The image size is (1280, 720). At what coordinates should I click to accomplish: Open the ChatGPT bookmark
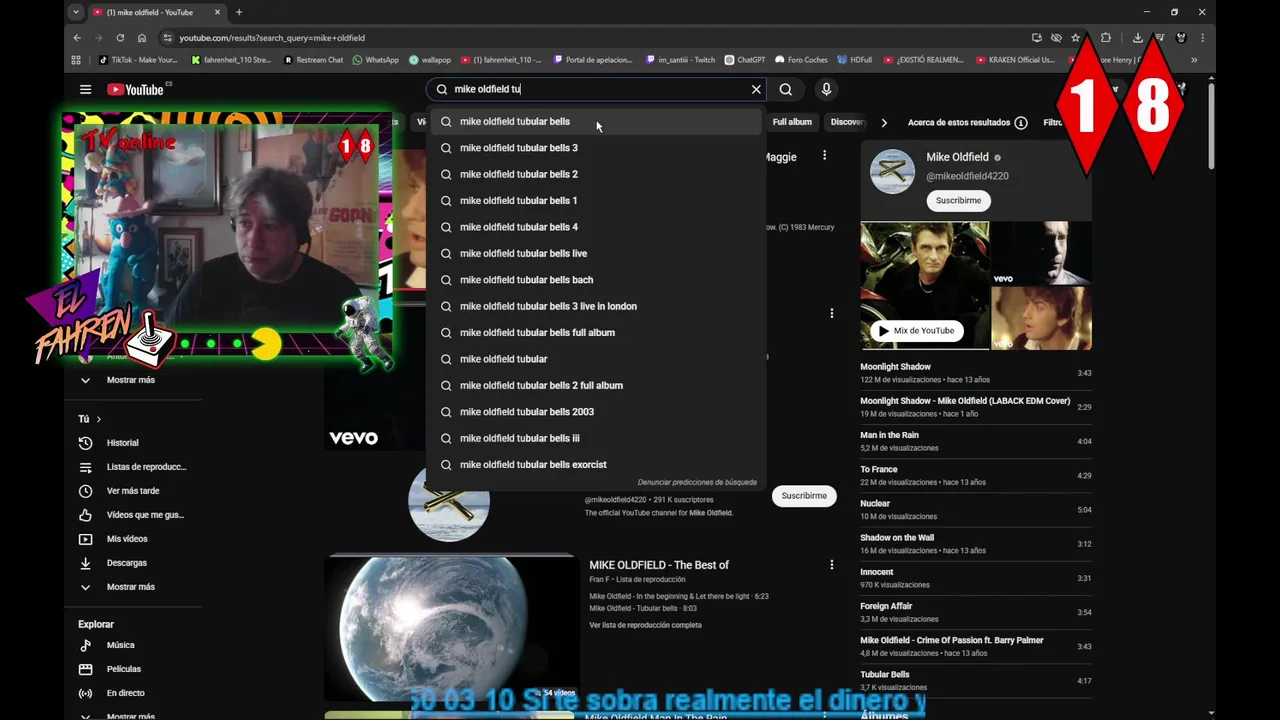(x=744, y=60)
